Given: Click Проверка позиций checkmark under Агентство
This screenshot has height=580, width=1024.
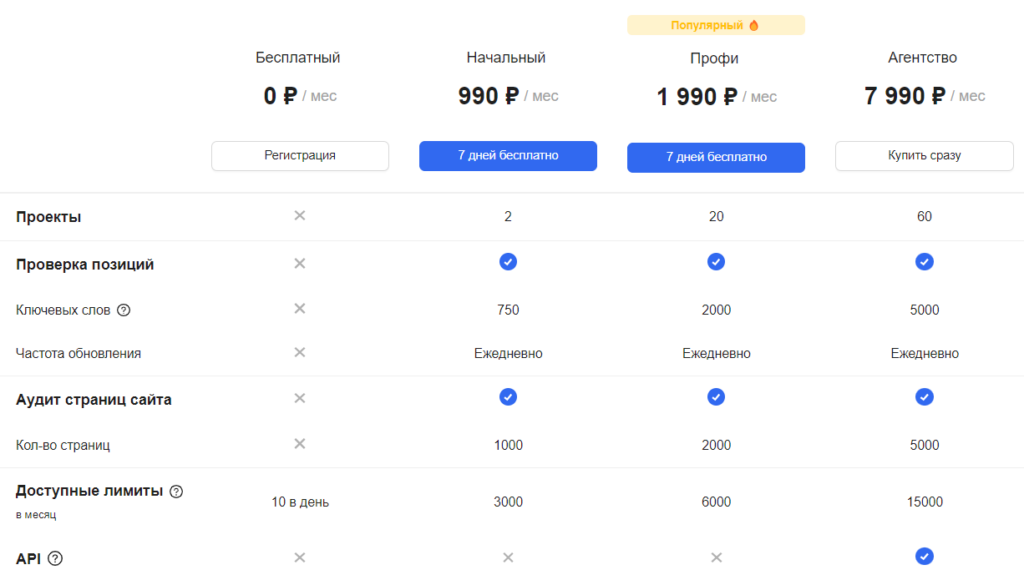Looking at the screenshot, I should (924, 262).
